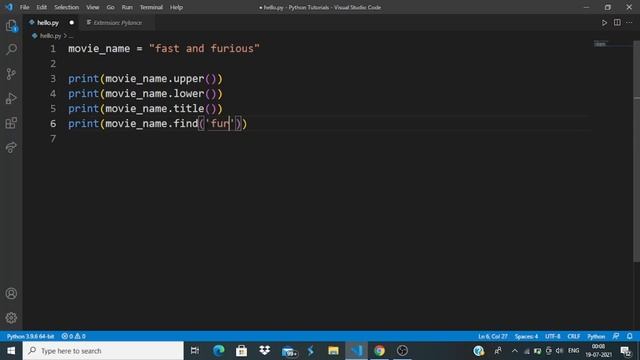Change indentation via Spaces: 4

(526, 336)
